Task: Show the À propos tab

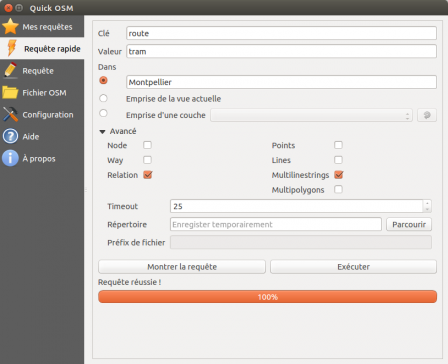Action: point(42,158)
